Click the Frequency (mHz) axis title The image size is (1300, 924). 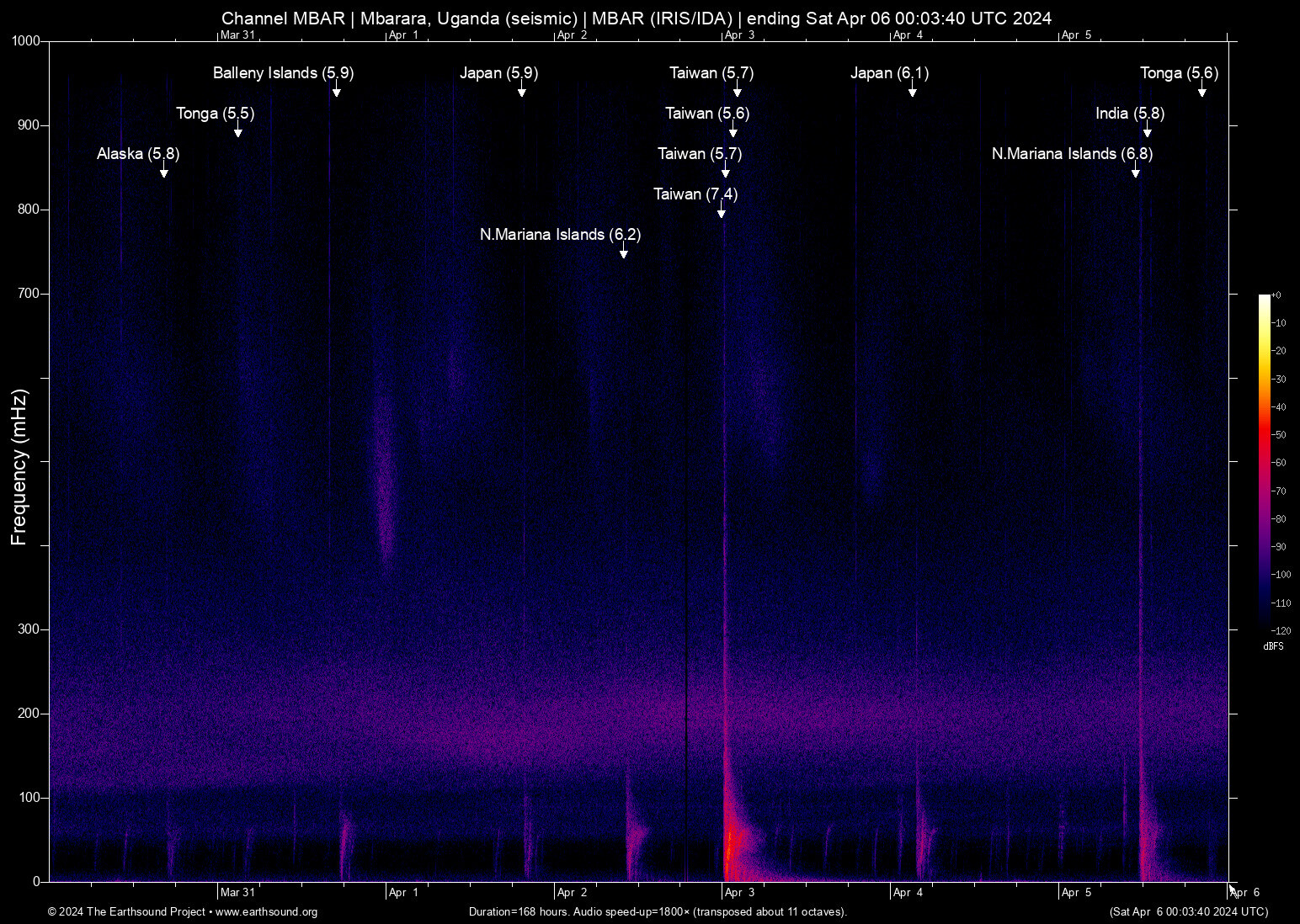pos(19,467)
